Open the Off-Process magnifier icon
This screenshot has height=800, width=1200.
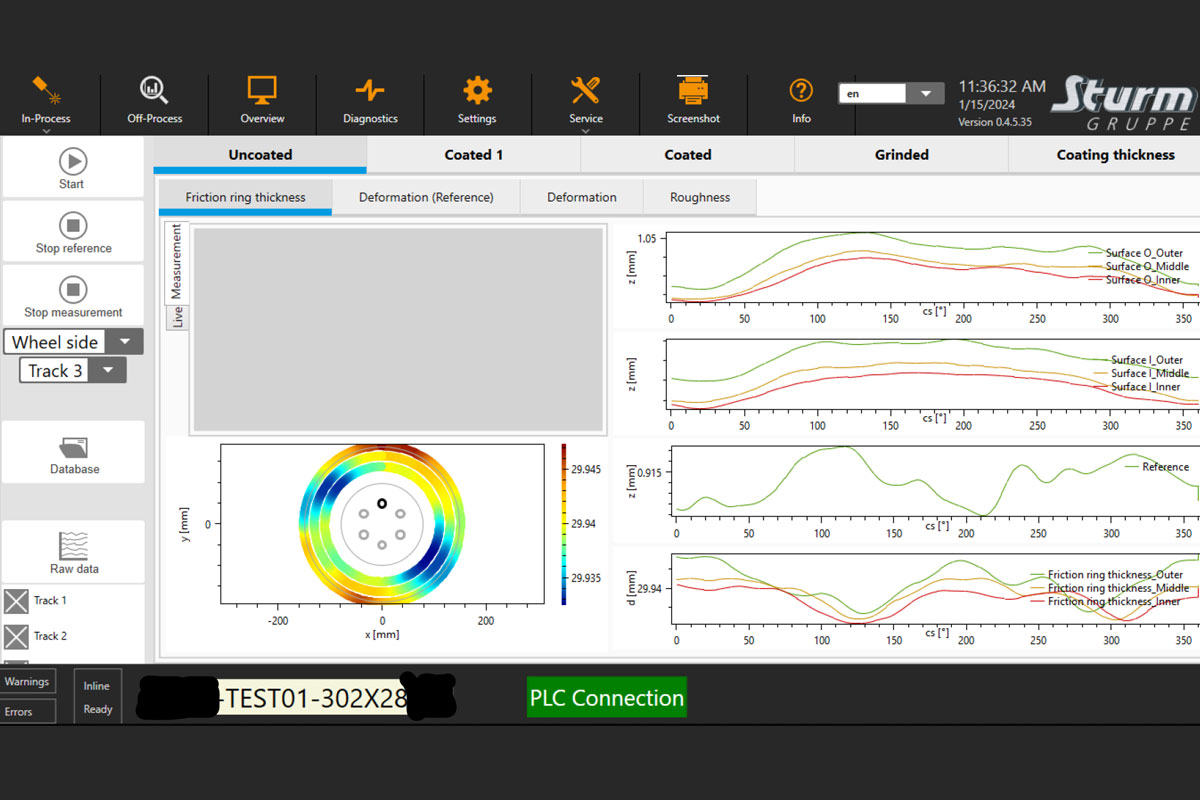point(154,91)
